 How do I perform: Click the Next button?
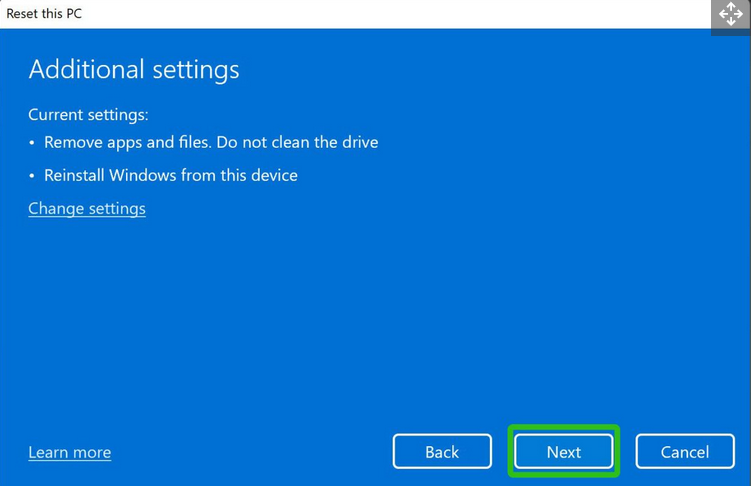coord(564,452)
